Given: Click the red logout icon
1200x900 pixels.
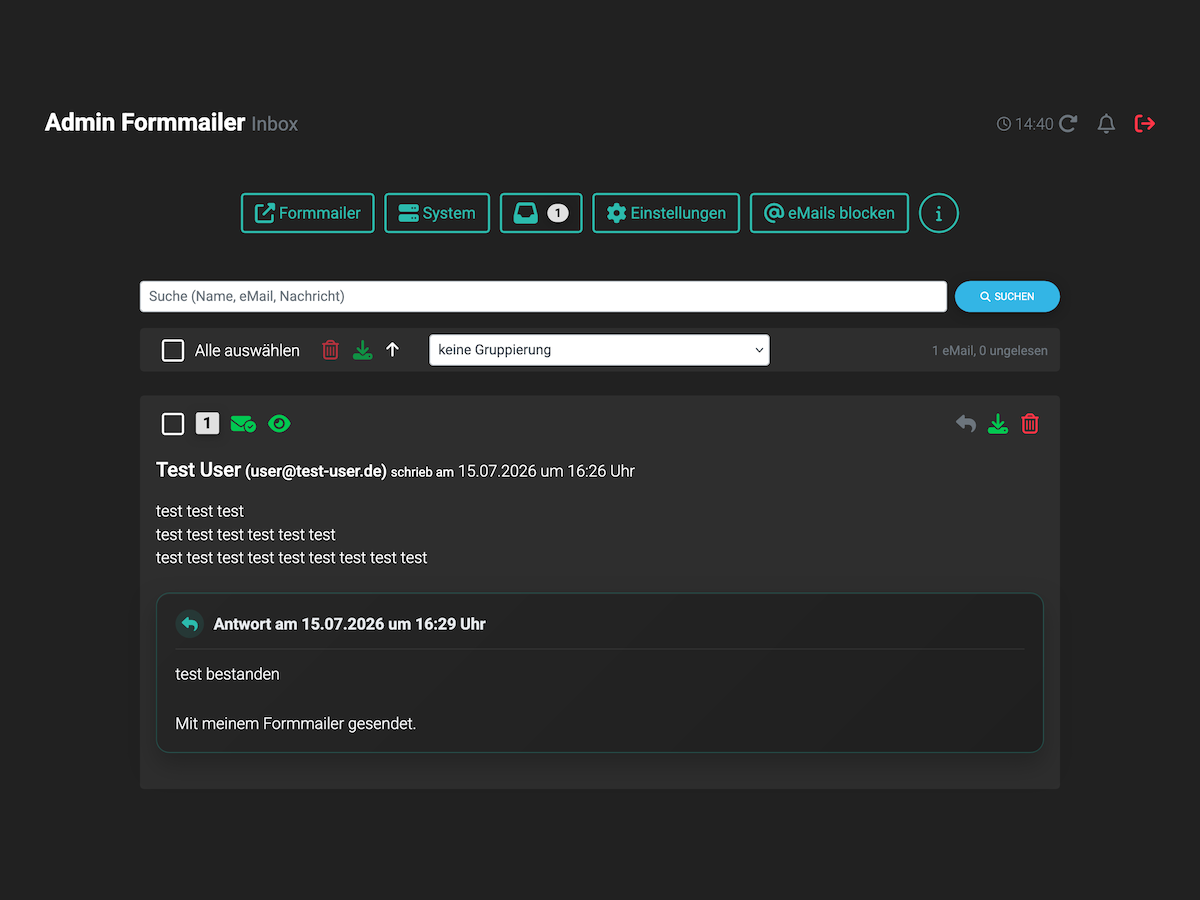Looking at the screenshot, I should click(x=1145, y=124).
